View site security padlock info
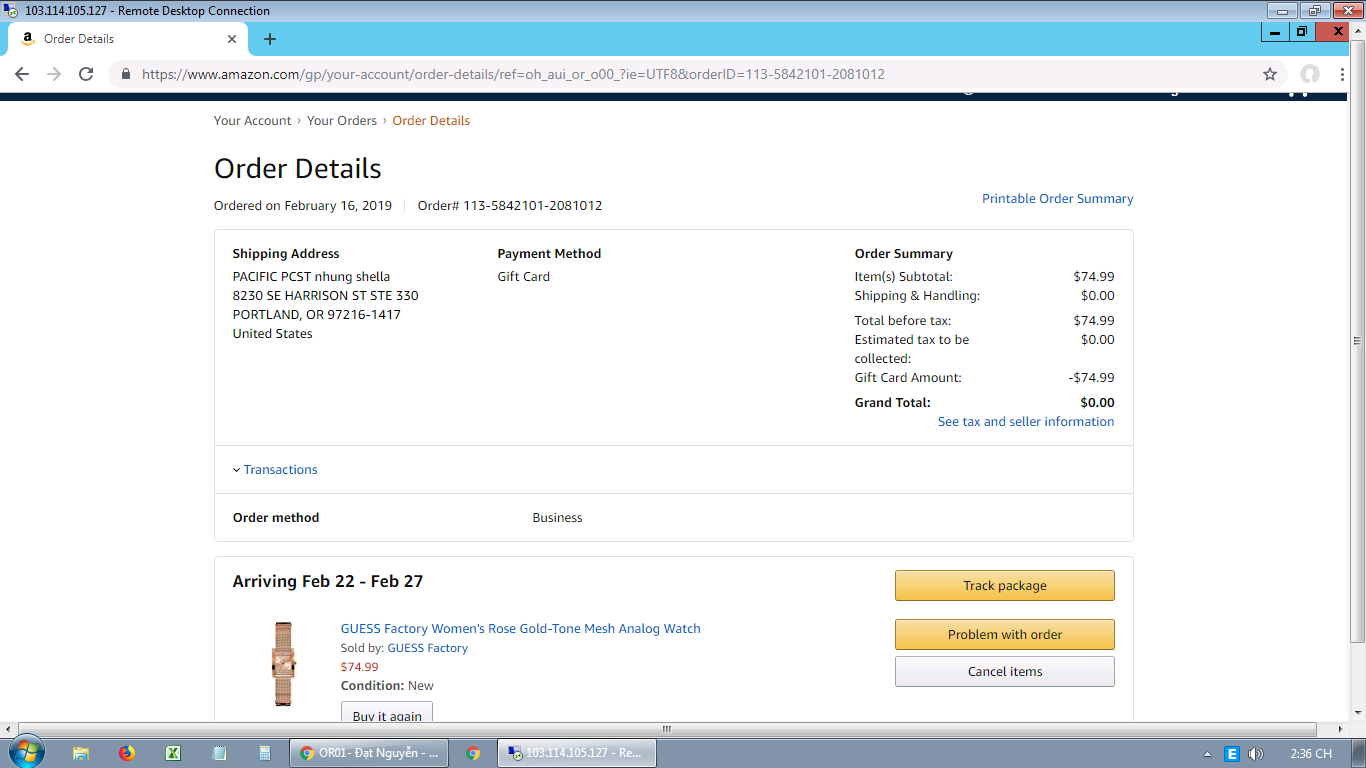Viewport: 1366px width, 768px height. pos(126,74)
